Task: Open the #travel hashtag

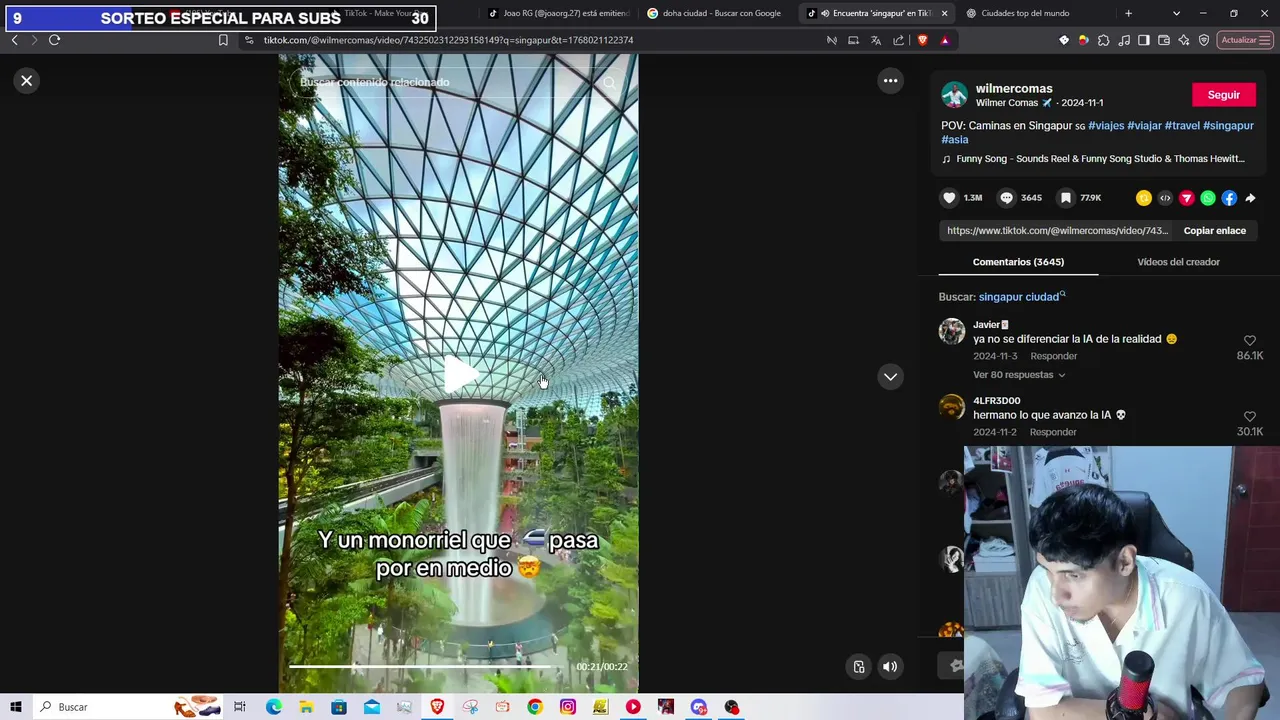Action: click(x=1182, y=125)
